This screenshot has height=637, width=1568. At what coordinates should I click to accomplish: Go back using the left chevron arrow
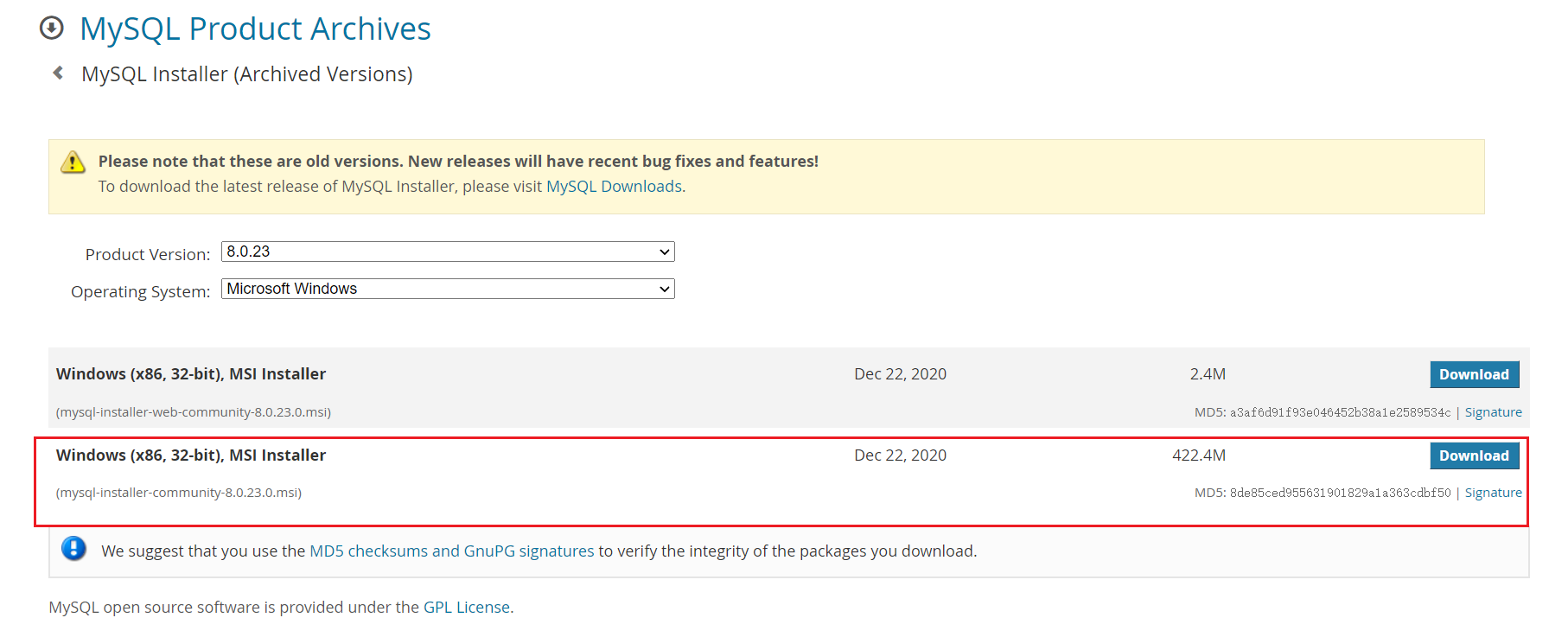coord(58,73)
